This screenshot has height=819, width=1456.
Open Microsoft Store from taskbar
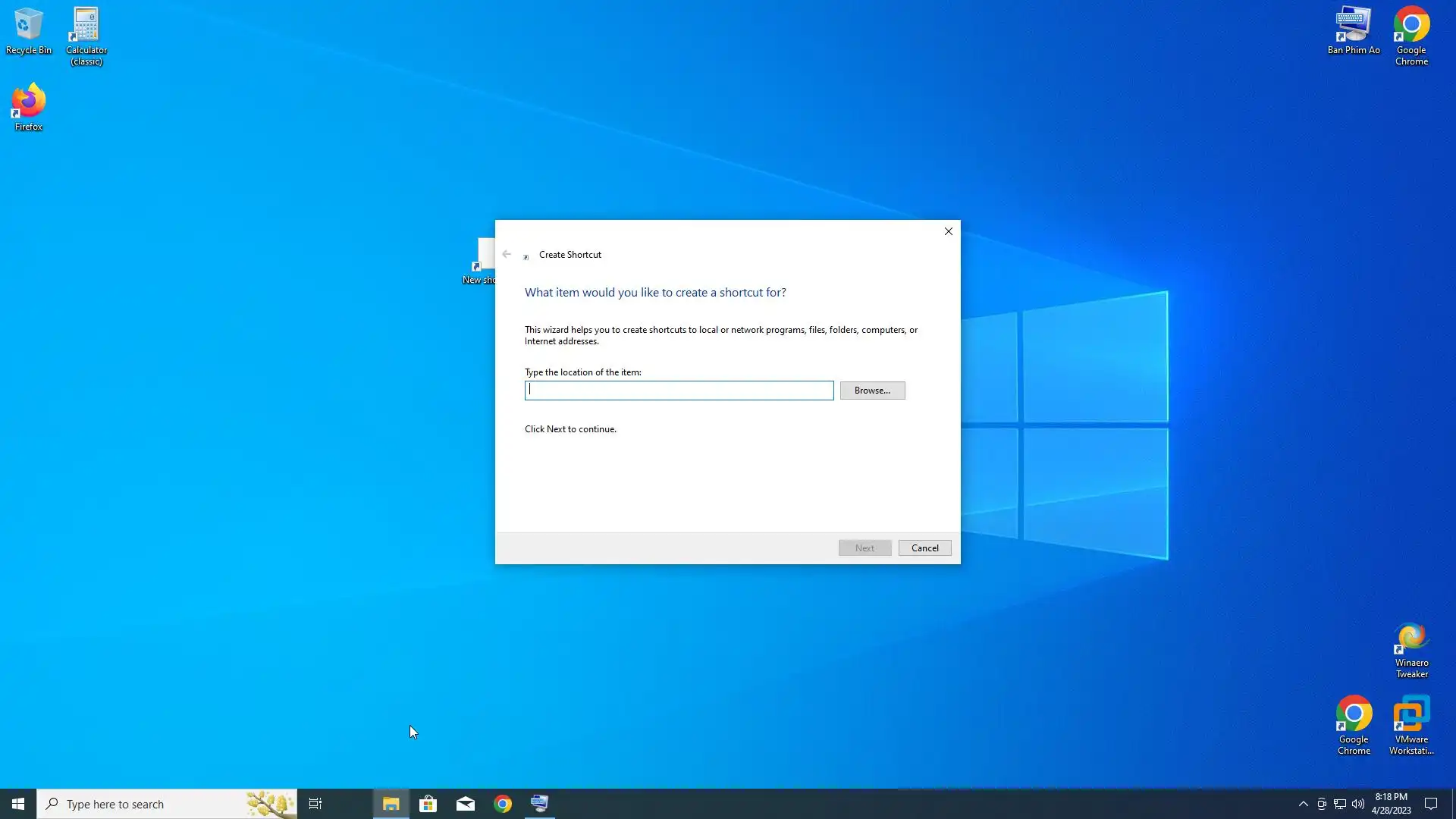[428, 804]
